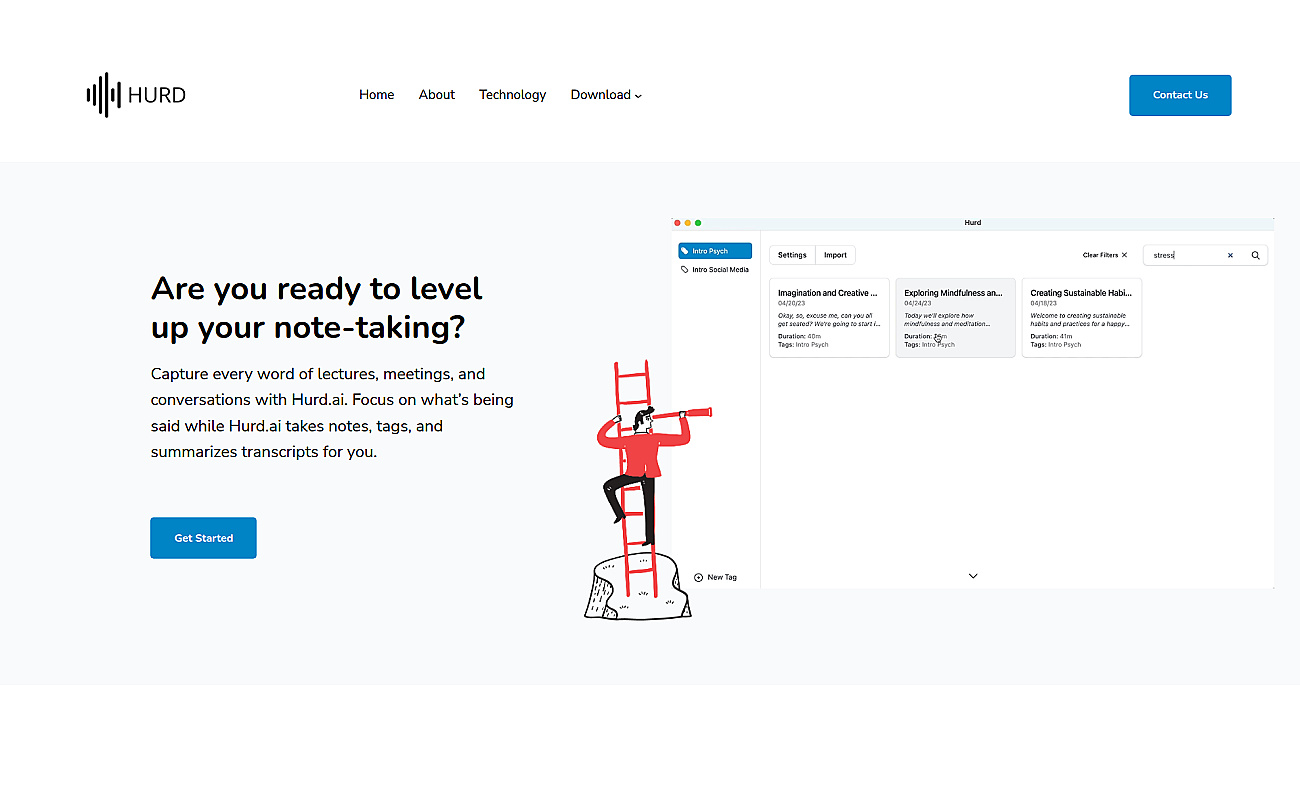Click the New Tag button
The height and width of the screenshot is (788, 1300).
716,577
